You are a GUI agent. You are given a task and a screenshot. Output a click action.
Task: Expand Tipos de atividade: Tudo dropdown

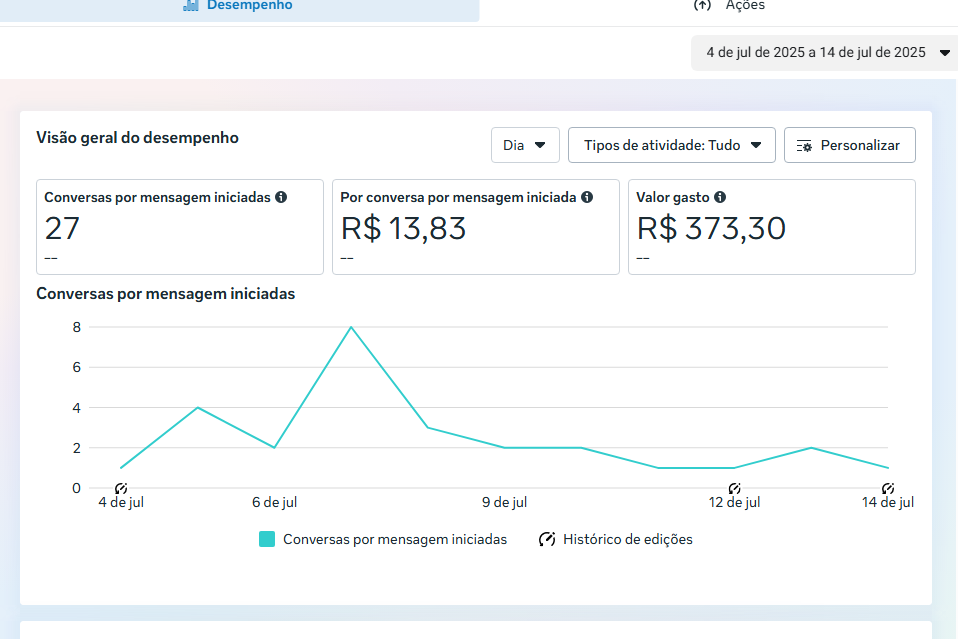point(671,145)
